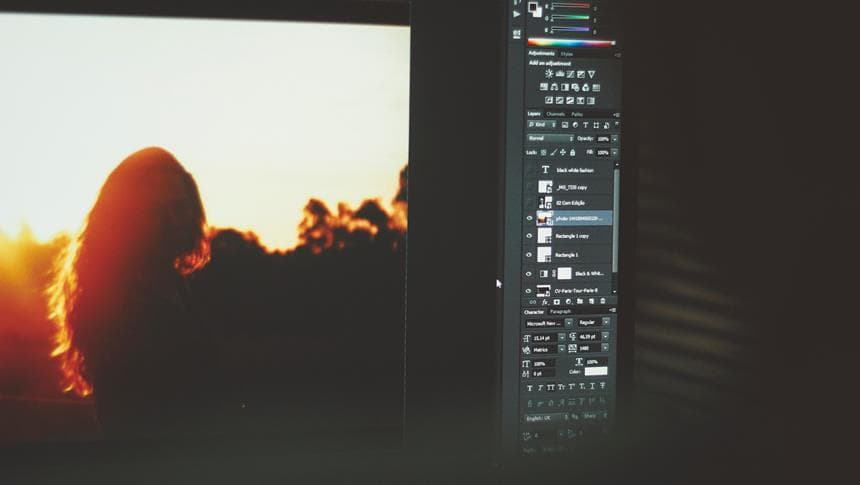860x485 pixels.
Task: Click the Brightness/Contrast adjustment sun icon
Action: pos(549,74)
